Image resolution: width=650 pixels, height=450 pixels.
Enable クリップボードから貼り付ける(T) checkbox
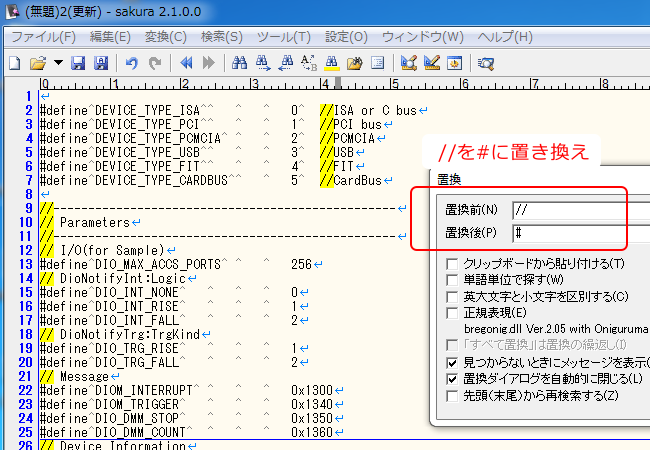452,264
